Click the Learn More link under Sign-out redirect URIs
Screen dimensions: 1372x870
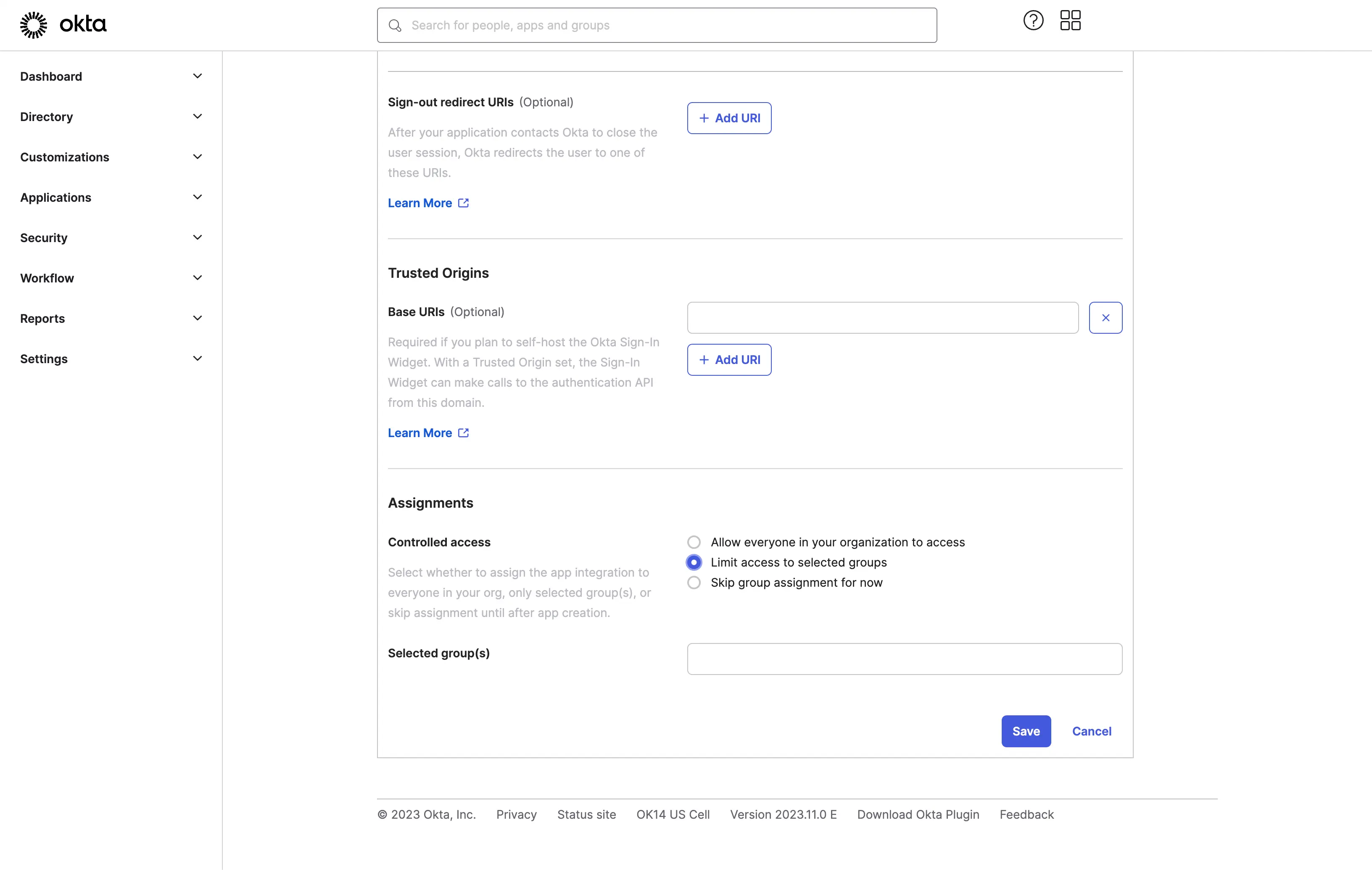pos(420,203)
